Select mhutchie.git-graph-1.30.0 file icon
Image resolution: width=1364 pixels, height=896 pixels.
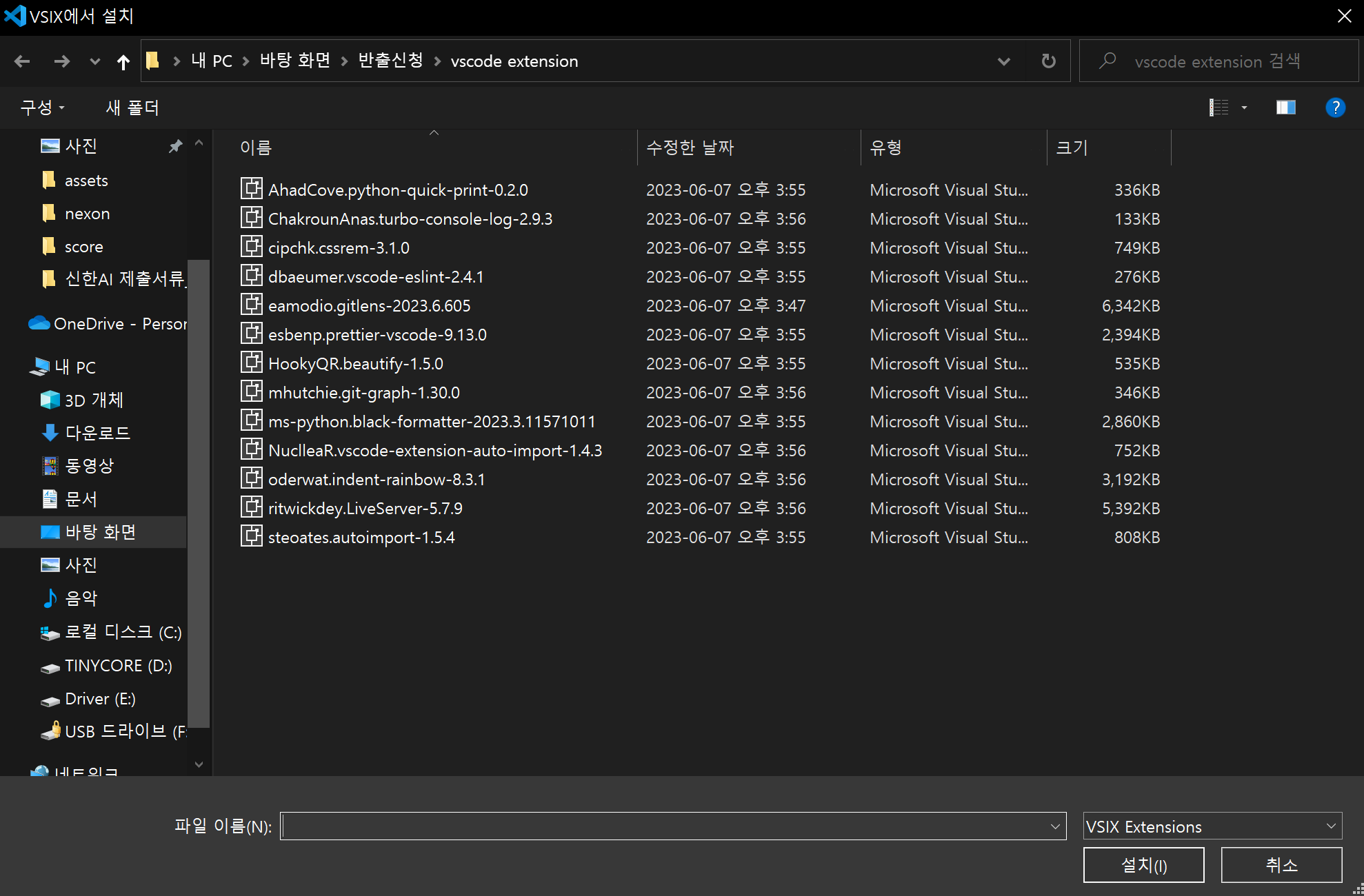coord(252,391)
